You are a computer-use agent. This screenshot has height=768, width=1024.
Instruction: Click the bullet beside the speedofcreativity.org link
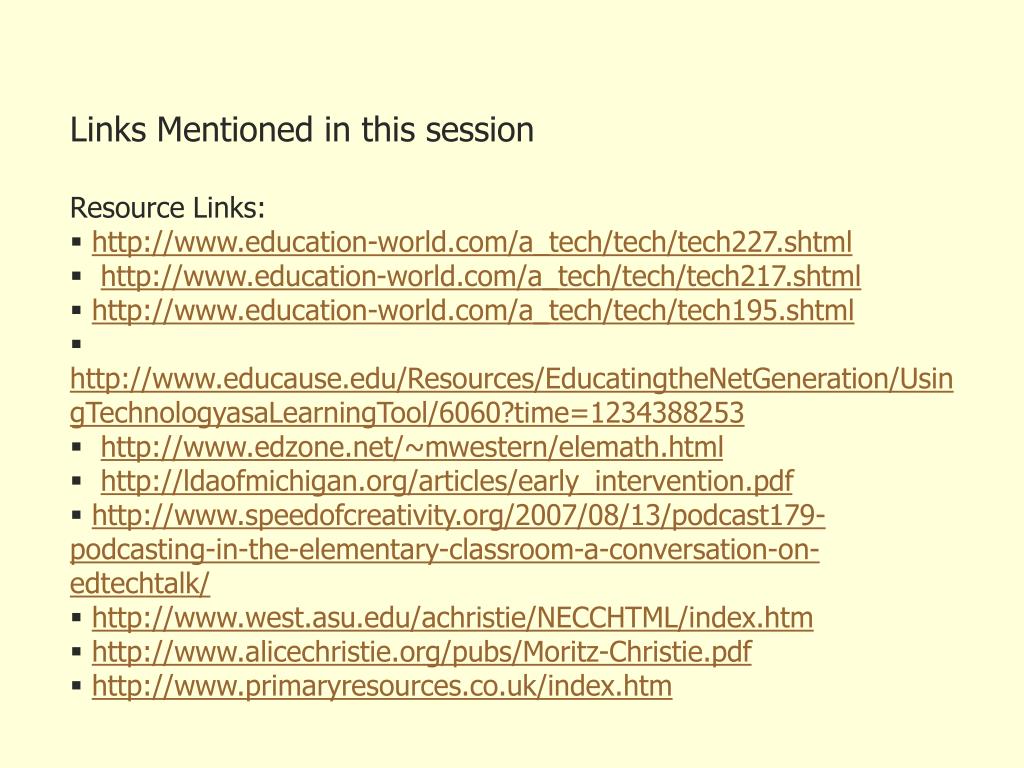coord(76,515)
